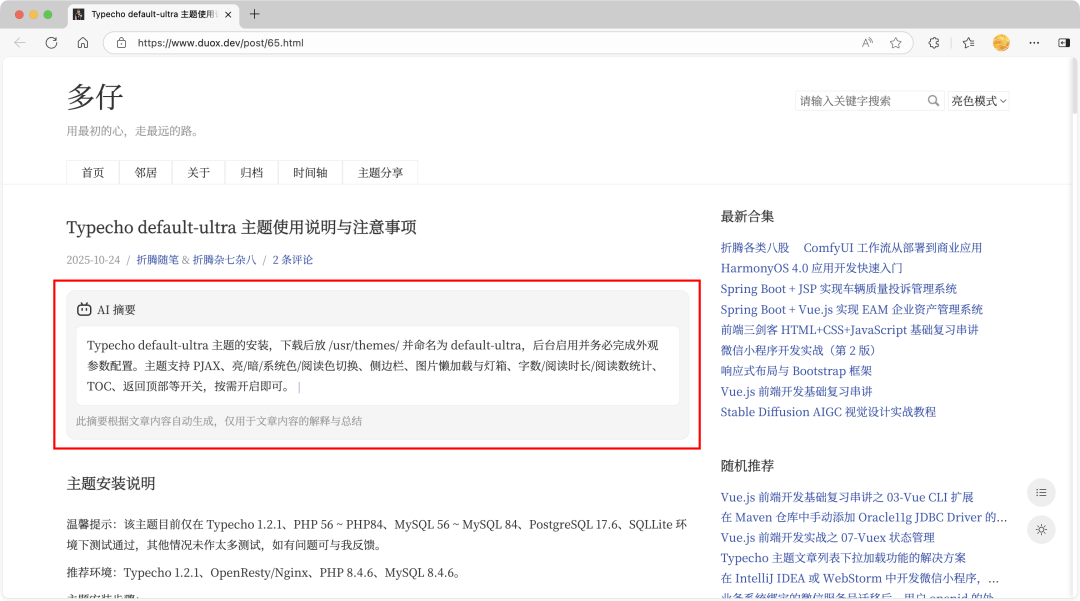
Task: Open Typecho 主题文章列表下拉加载 post
Action: tap(843, 558)
